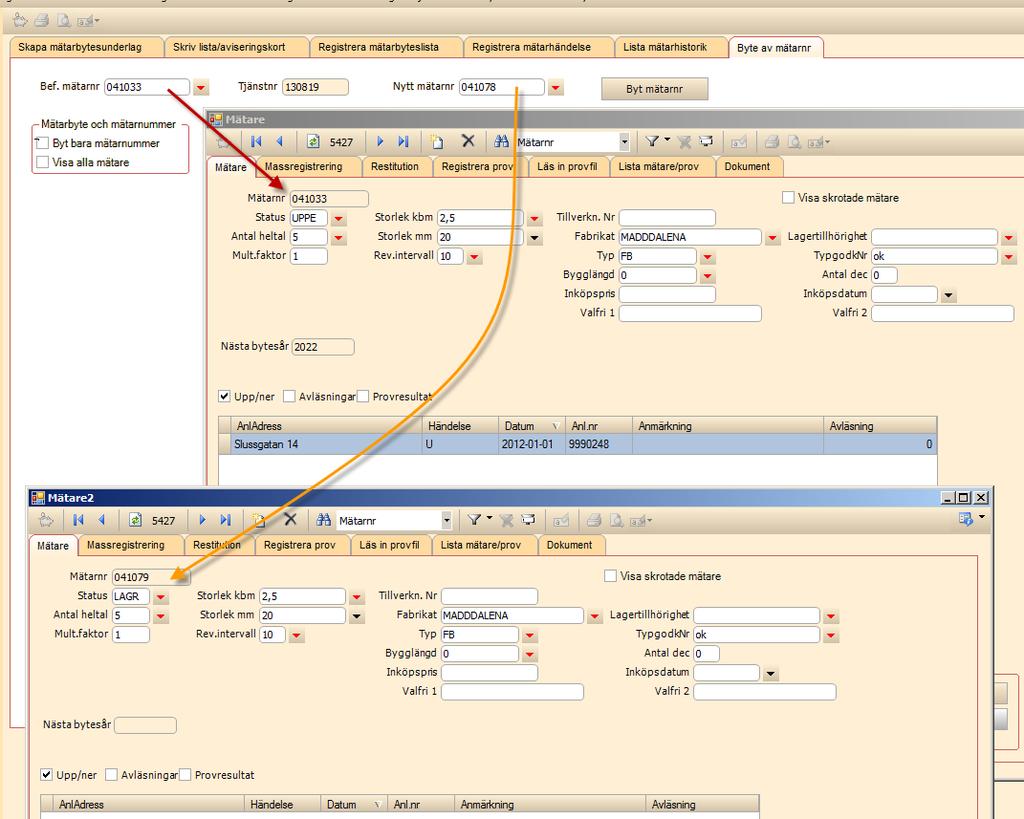Viewport: 1024px width, 819px height.
Task: Toggle Visa alla mätare checkbox
Action: coord(42,162)
